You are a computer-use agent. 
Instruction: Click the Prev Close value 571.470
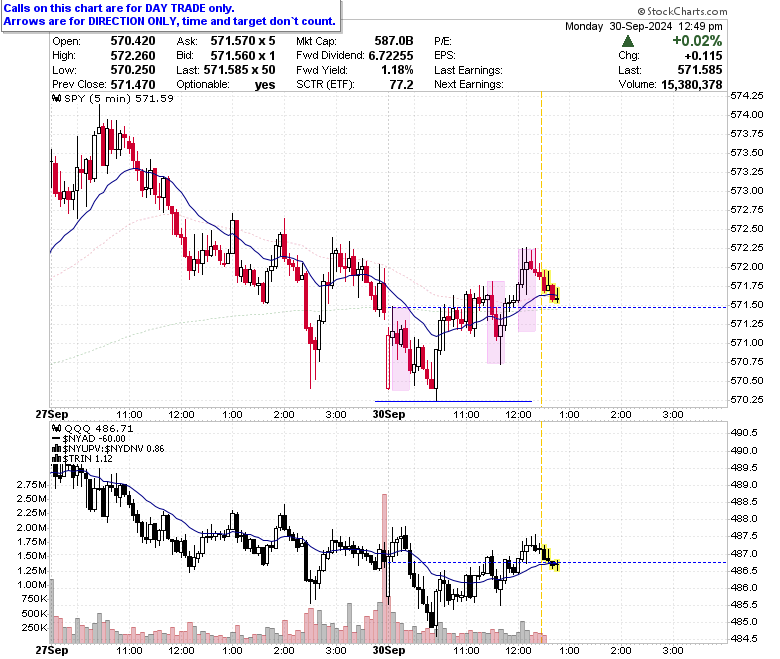(x=133, y=85)
